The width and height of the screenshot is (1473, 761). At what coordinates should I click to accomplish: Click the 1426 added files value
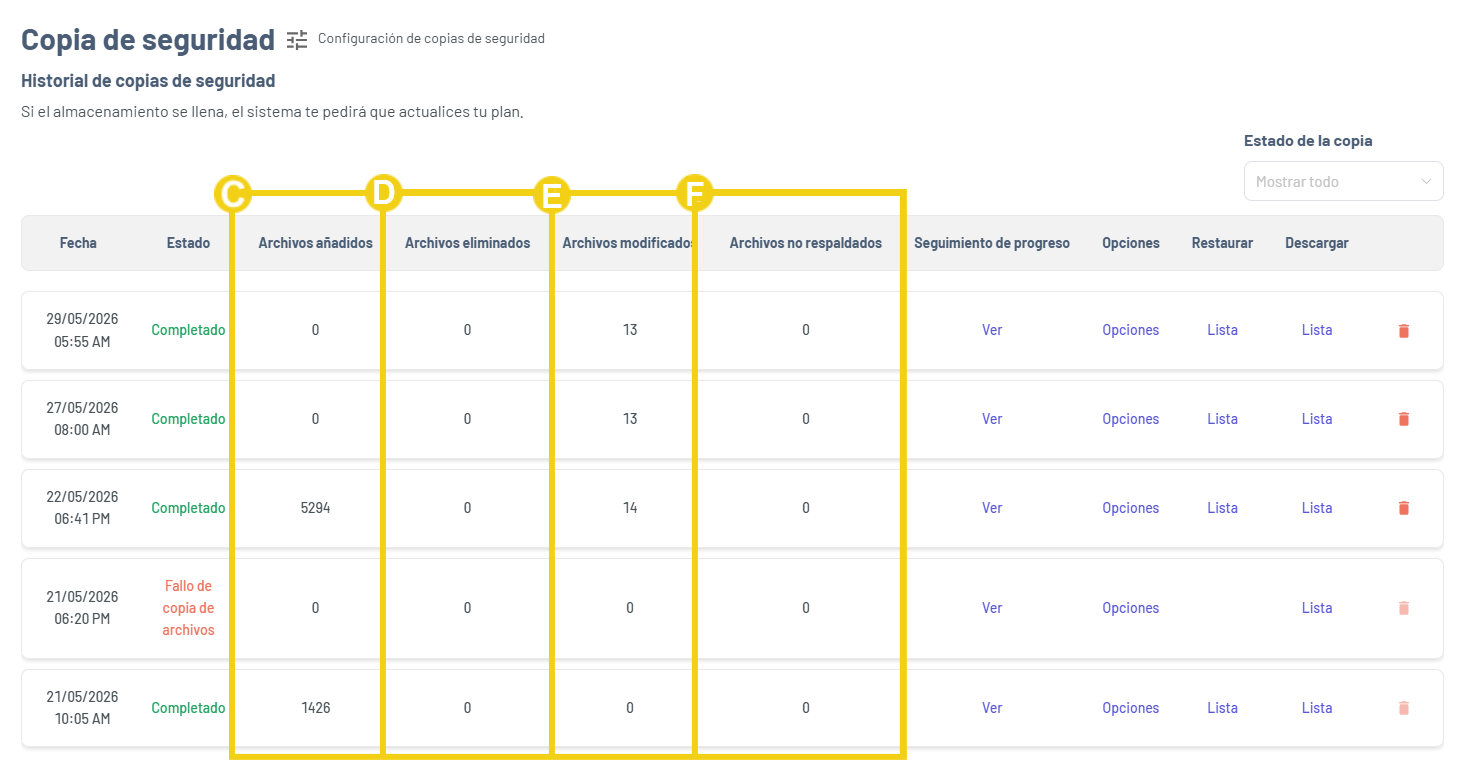[x=315, y=708]
